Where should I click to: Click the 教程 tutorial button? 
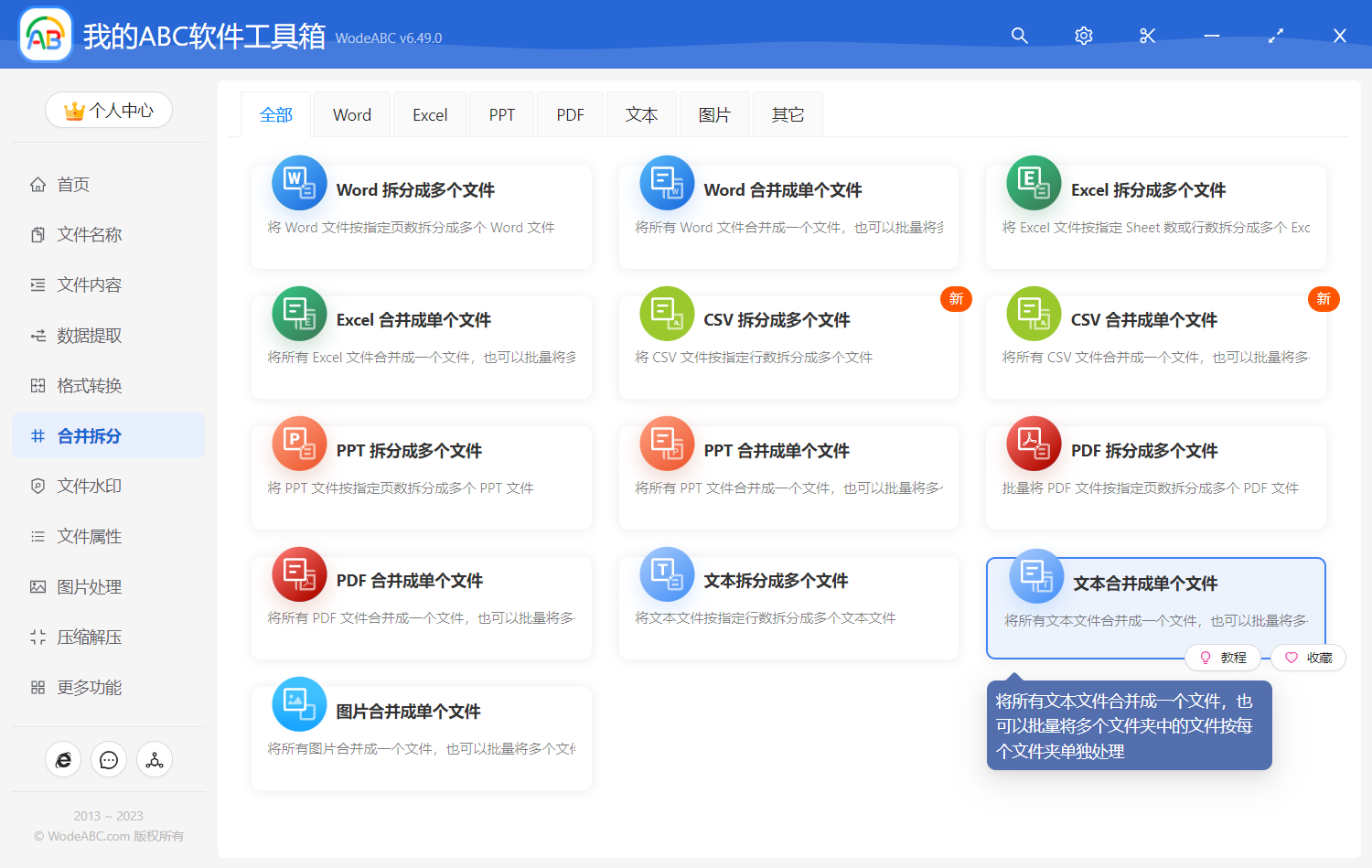coord(1224,657)
